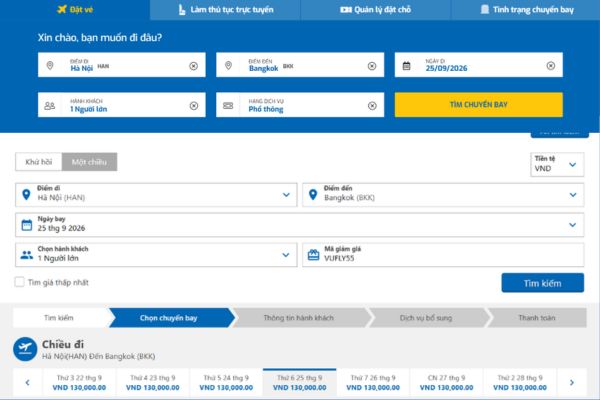The height and width of the screenshot is (400, 600).
Task: Click the Mã giảm giá input field
Action: coord(443,255)
